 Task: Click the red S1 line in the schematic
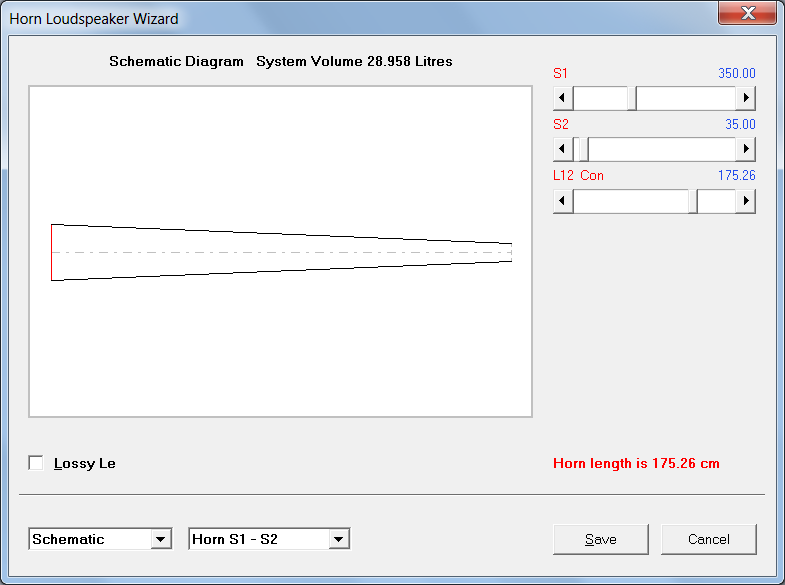[52, 252]
